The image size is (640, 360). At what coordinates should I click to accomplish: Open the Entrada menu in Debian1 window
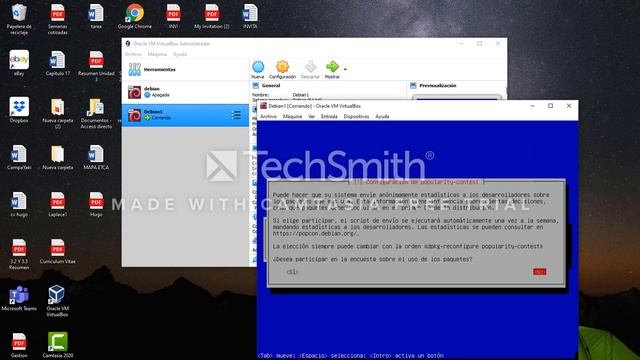click(x=329, y=116)
